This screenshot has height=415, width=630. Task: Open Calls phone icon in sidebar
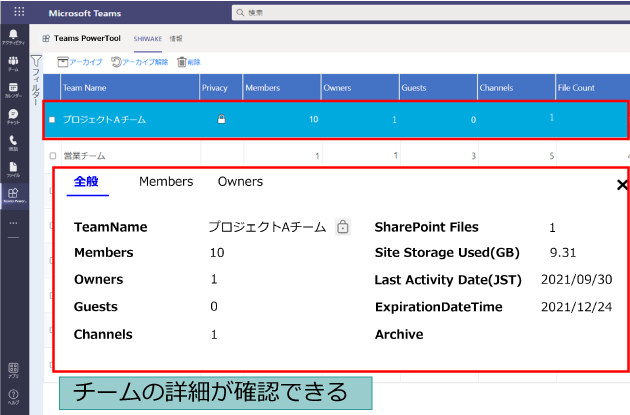click(x=13, y=143)
